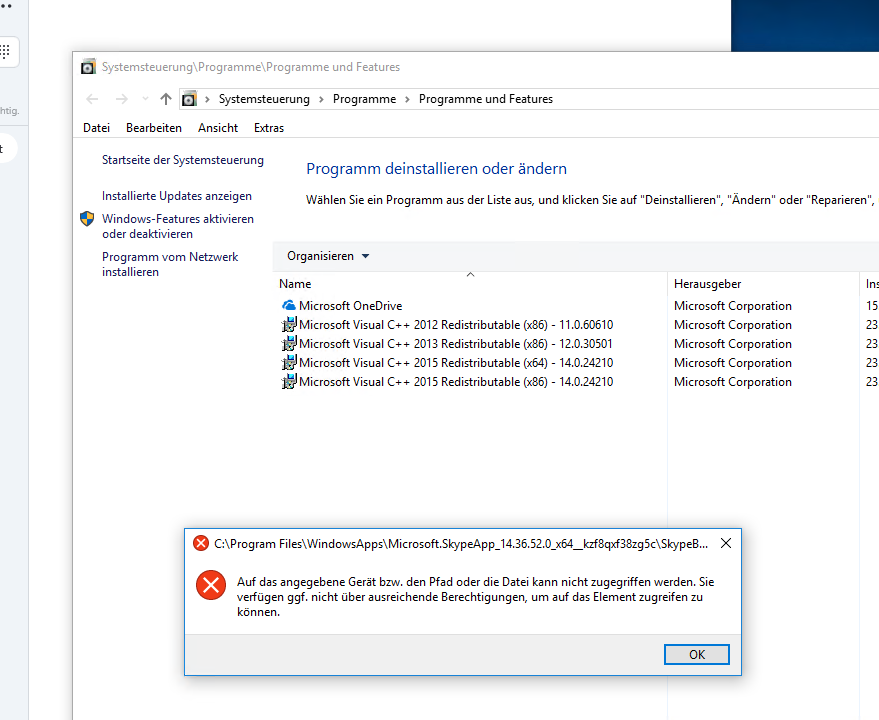Click the Programm deinstallieren oder ändern heading
Viewport: 879px width, 720px height.
click(436, 169)
